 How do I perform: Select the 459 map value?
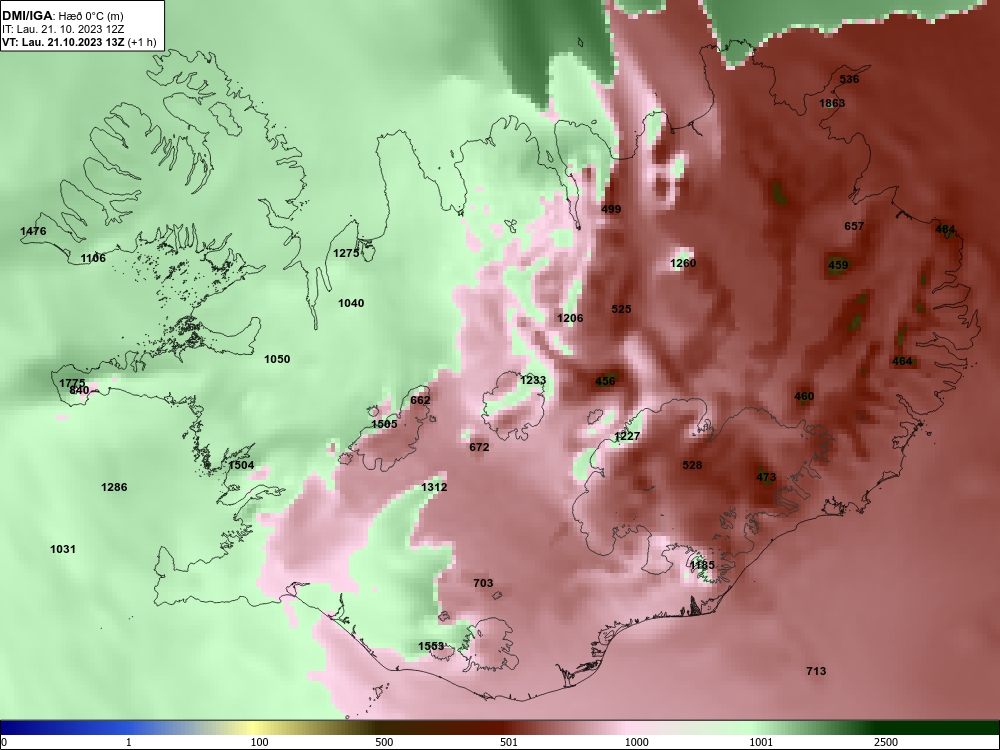(x=839, y=265)
